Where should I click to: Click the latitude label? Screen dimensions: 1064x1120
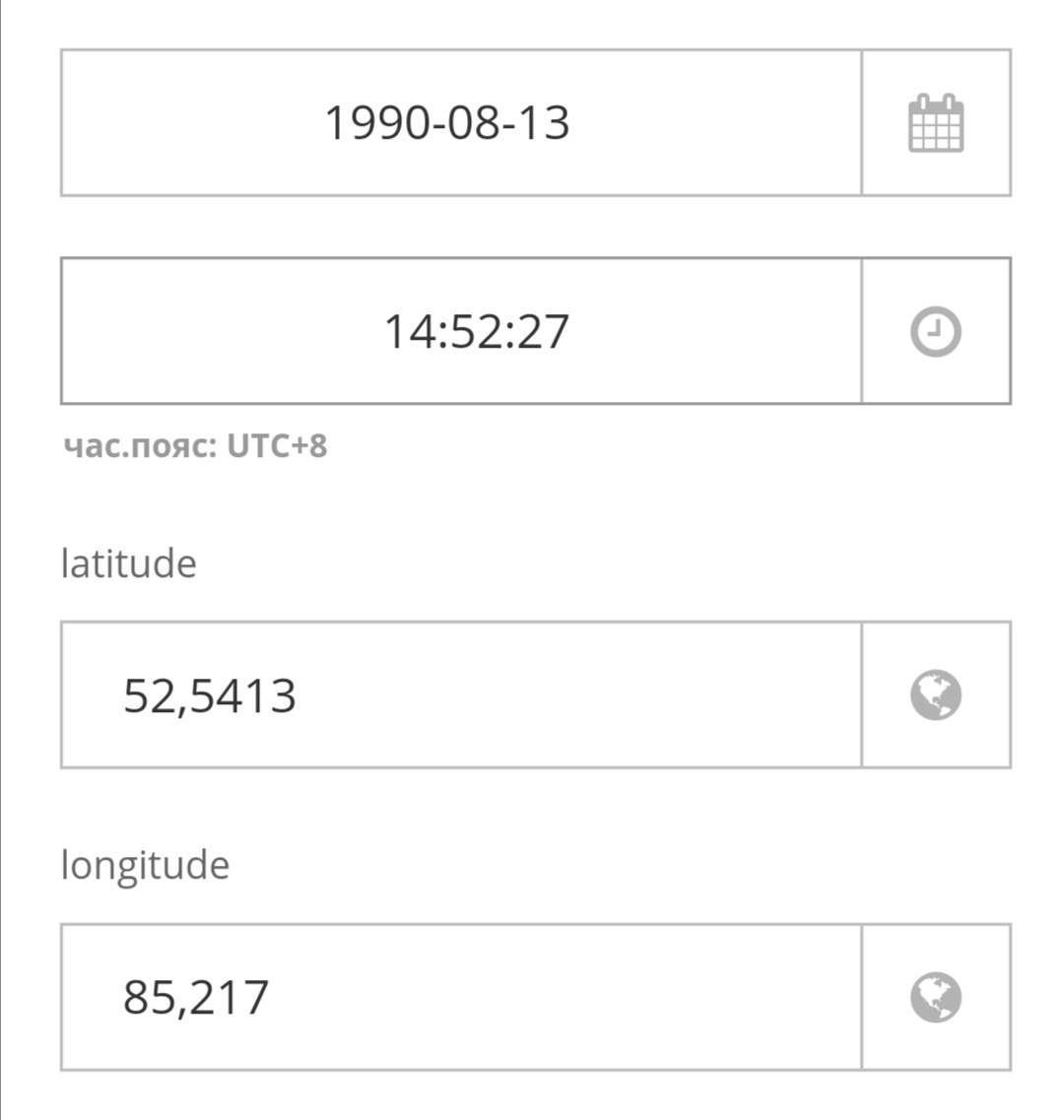pos(129,563)
